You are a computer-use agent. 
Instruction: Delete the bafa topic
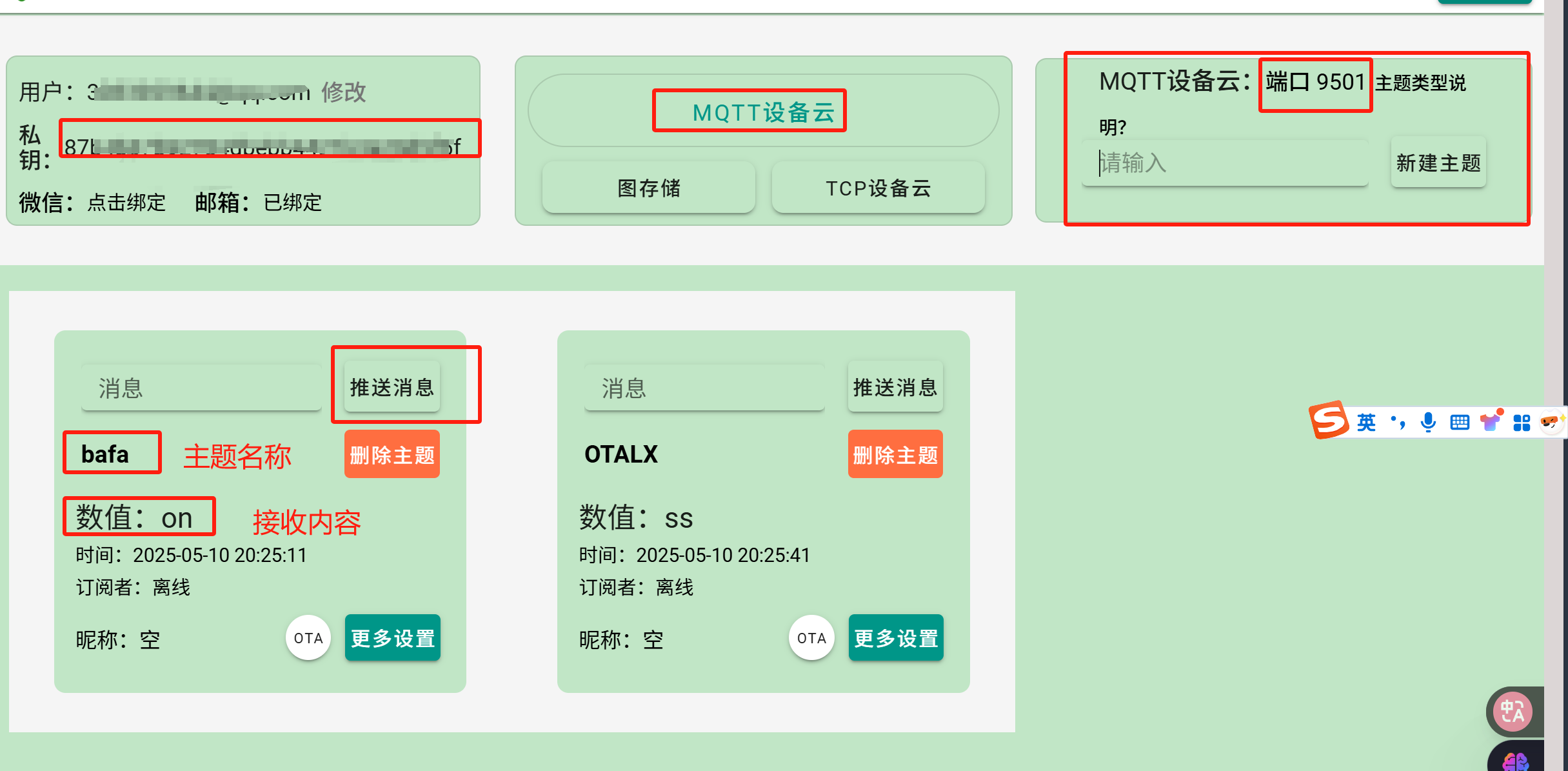point(392,455)
